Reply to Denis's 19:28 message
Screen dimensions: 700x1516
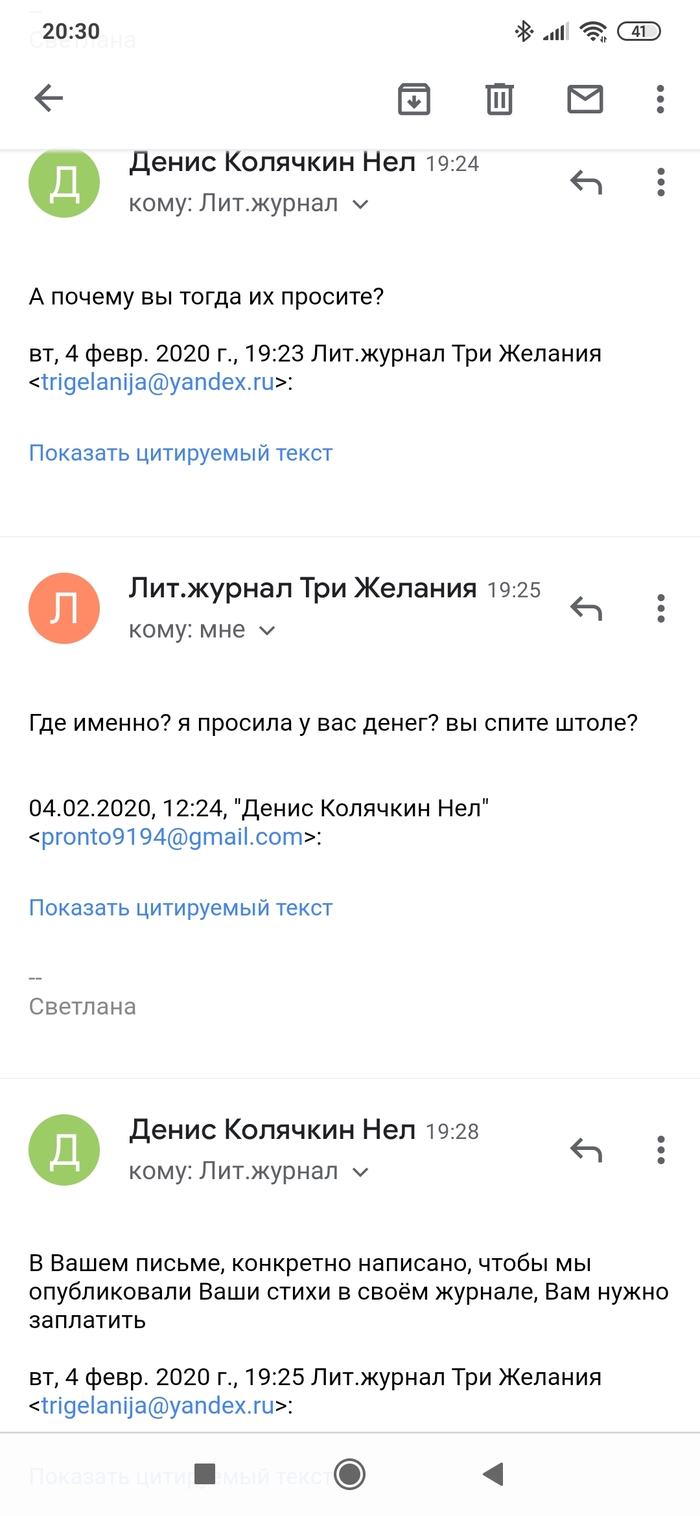pyautogui.click(x=586, y=1150)
